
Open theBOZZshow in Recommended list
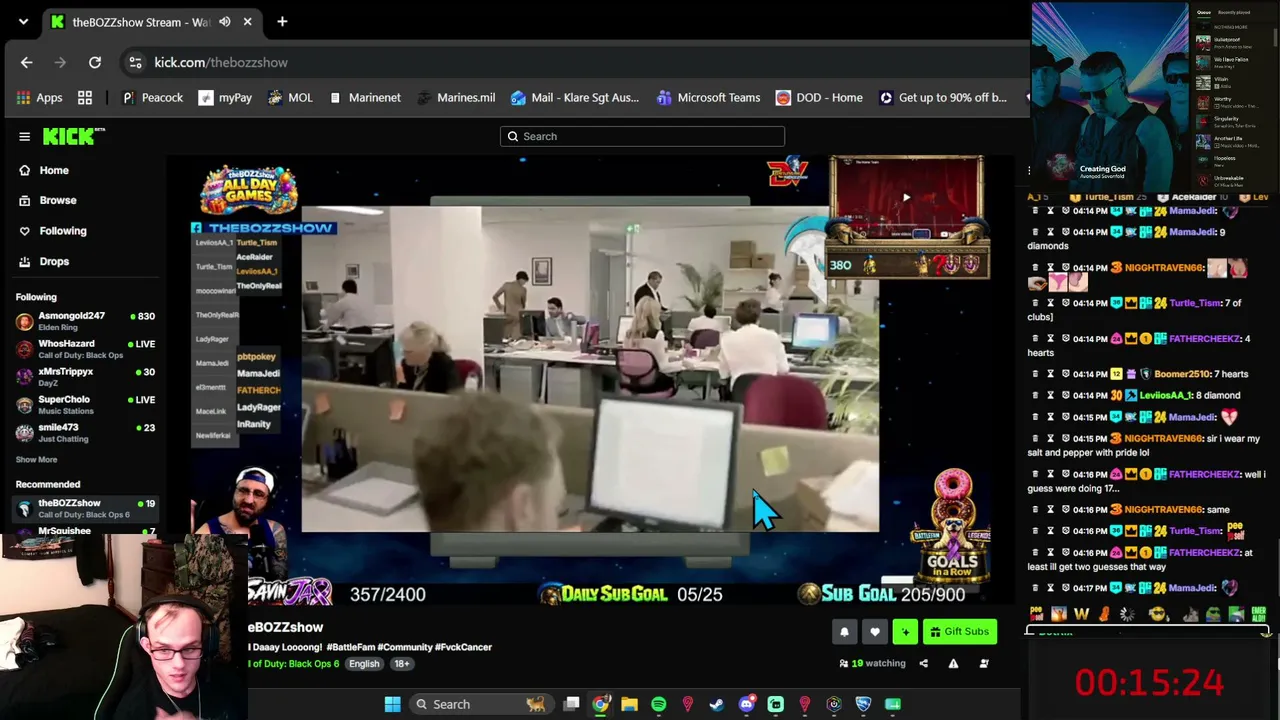coord(85,508)
